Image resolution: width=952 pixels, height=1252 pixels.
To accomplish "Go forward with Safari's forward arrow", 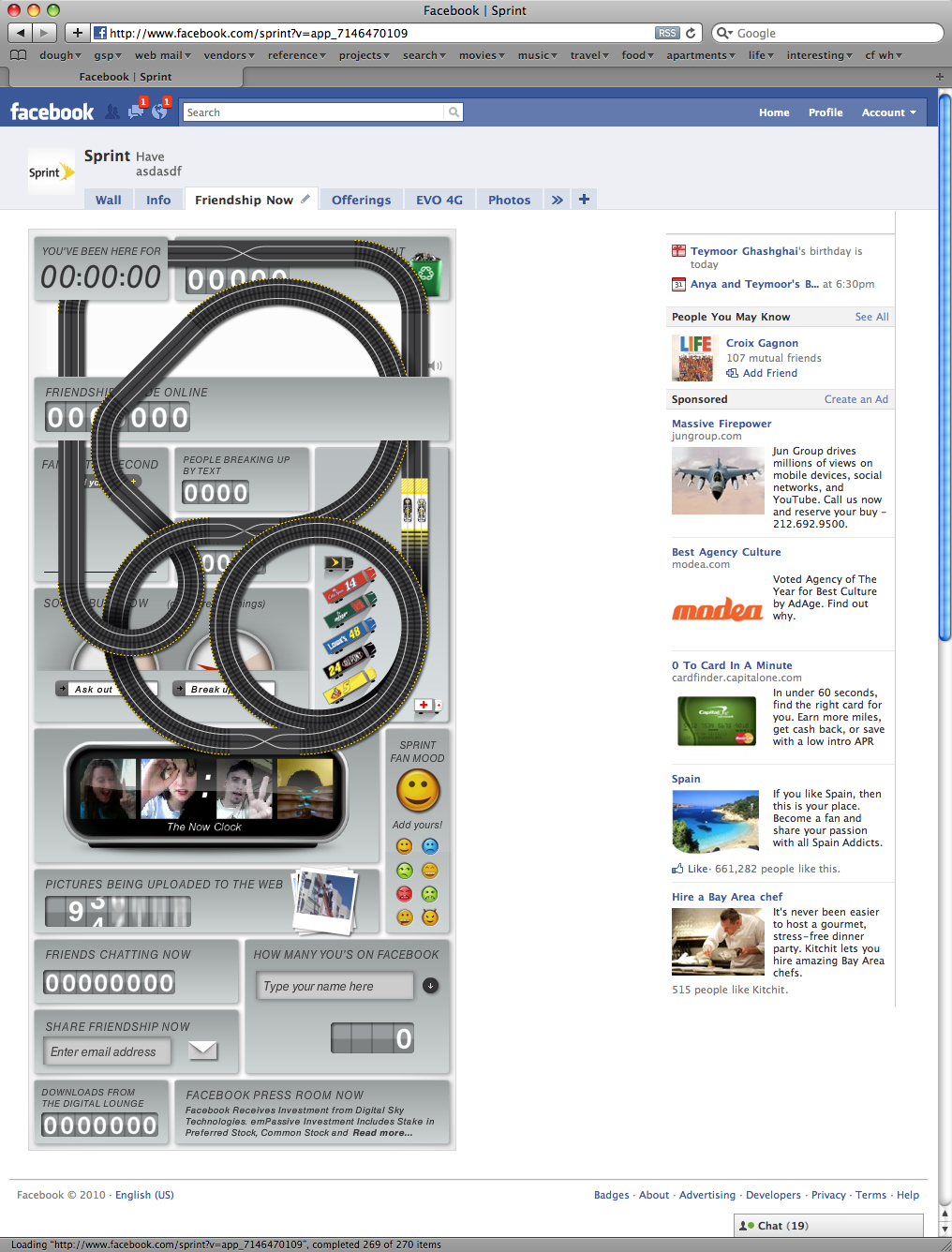I will [45, 33].
